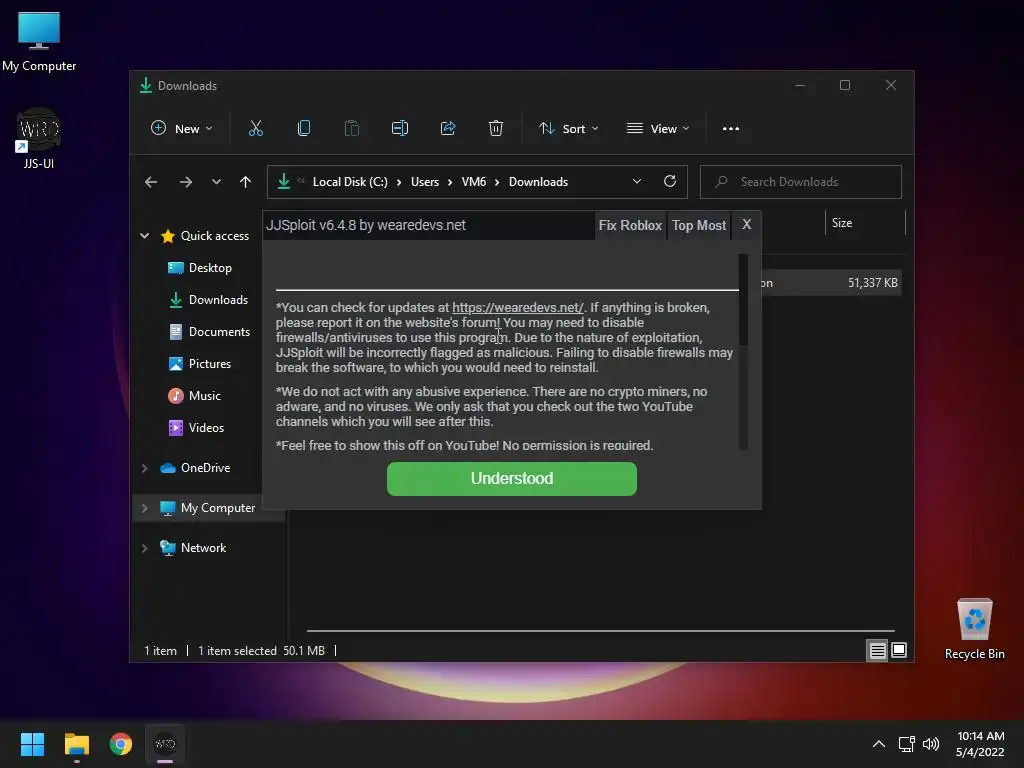1024x768 pixels.
Task: Refresh the Downloads folder view
Action: tap(669, 182)
